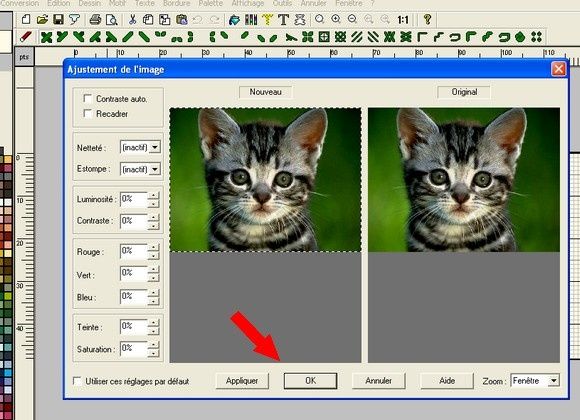This screenshot has height=420, width=580.
Task: Click the Print icon in toolbar
Action: click(x=95, y=19)
